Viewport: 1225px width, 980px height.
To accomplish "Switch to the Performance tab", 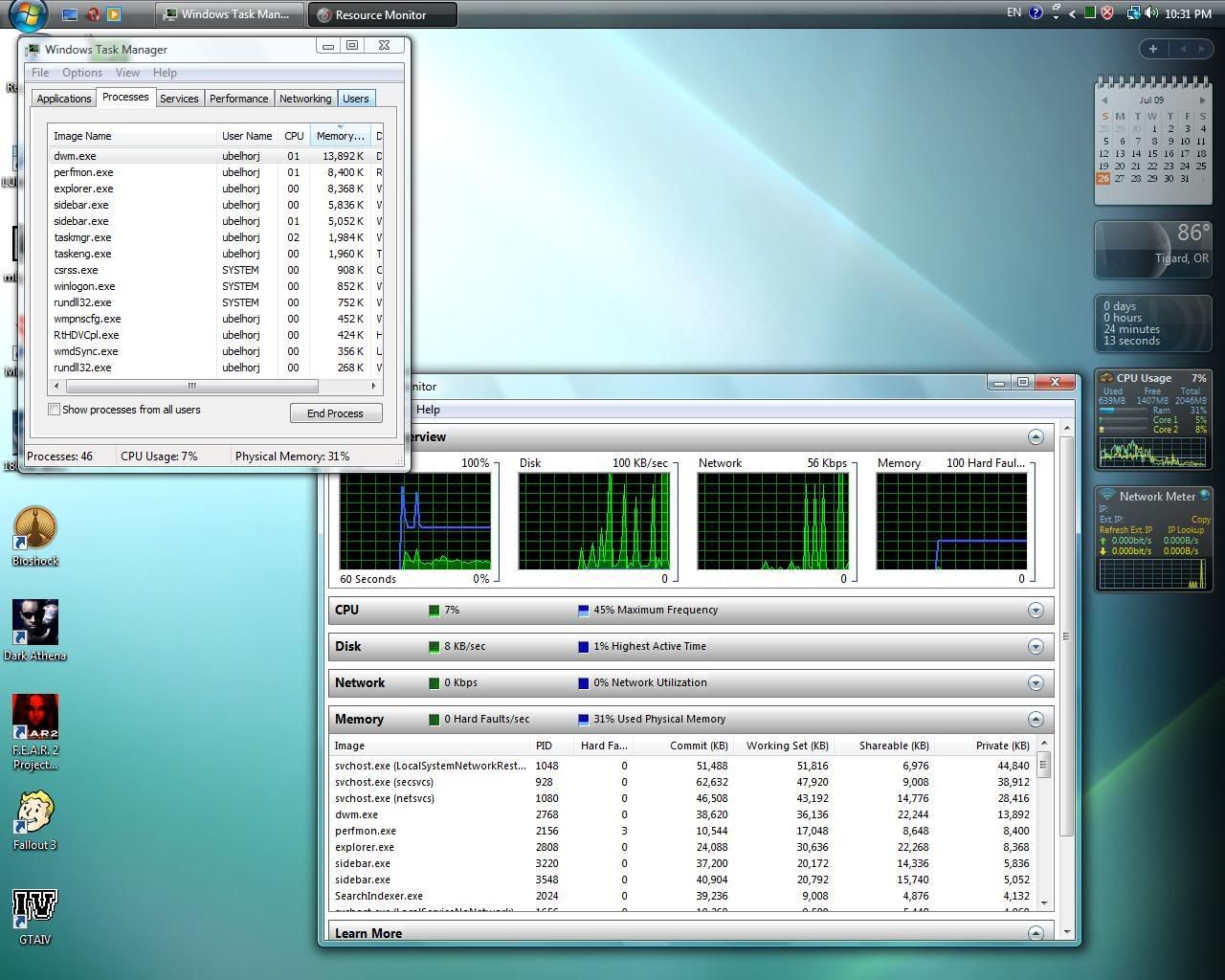I will pyautogui.click(x=238, y=99).
